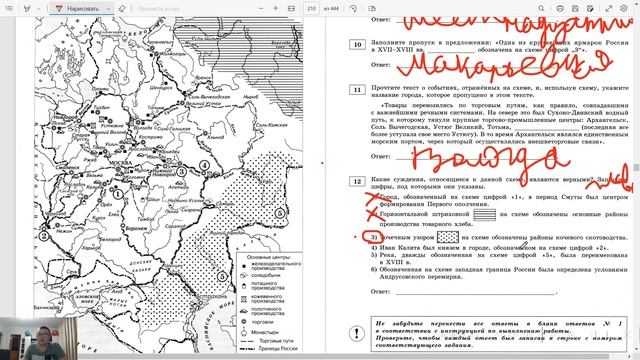
Task: Open search in document
Action: click(x=541, y=8)
